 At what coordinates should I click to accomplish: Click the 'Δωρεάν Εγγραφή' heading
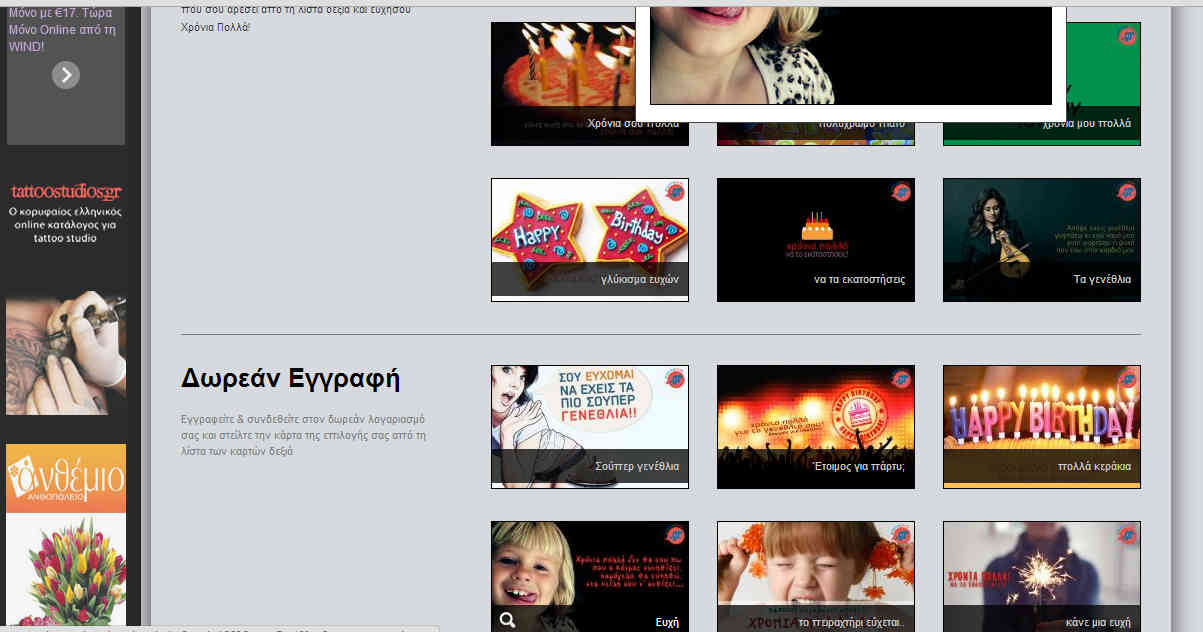tap(290, 379)
